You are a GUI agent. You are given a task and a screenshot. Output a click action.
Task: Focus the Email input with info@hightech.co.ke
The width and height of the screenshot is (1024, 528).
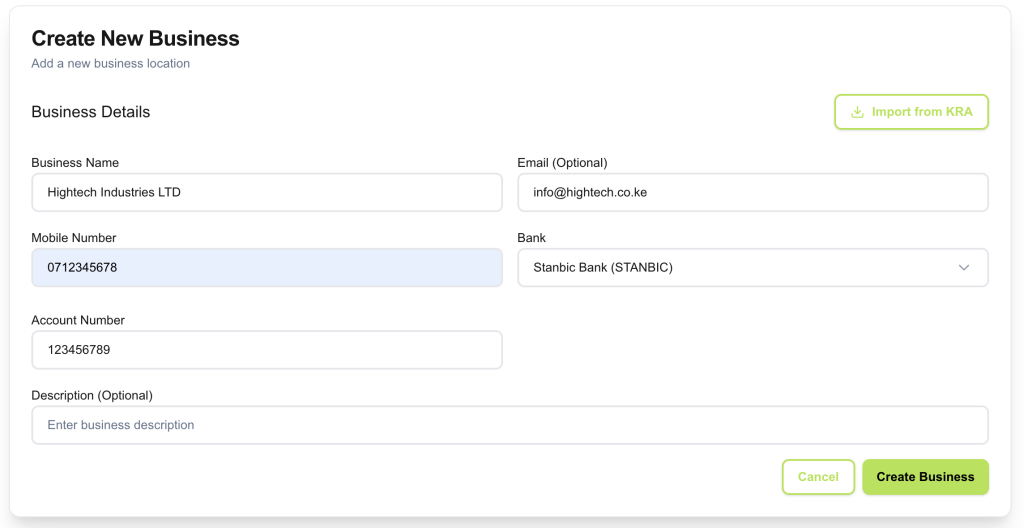coord(753,192)
